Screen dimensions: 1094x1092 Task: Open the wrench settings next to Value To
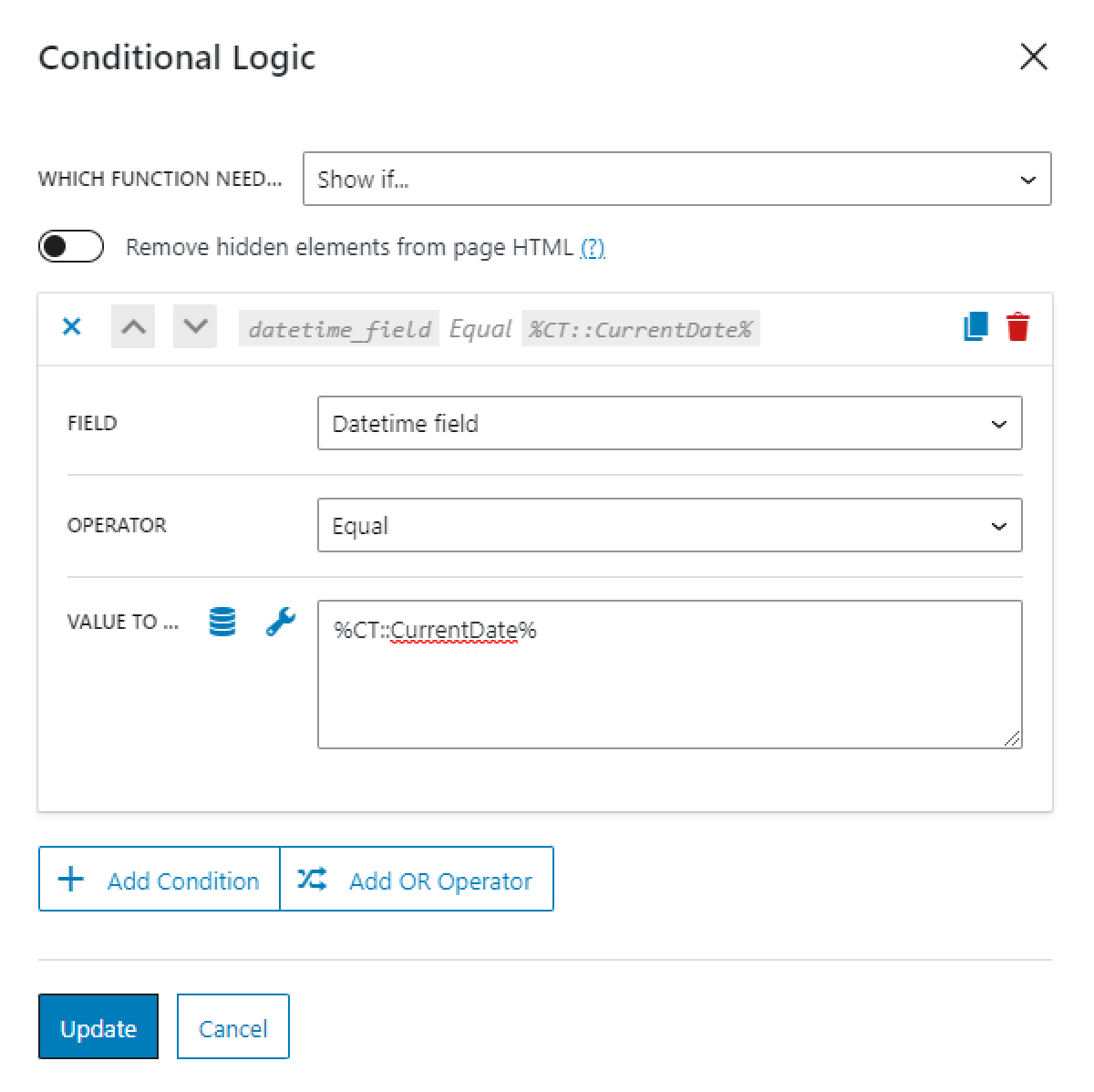click(281, 622)
